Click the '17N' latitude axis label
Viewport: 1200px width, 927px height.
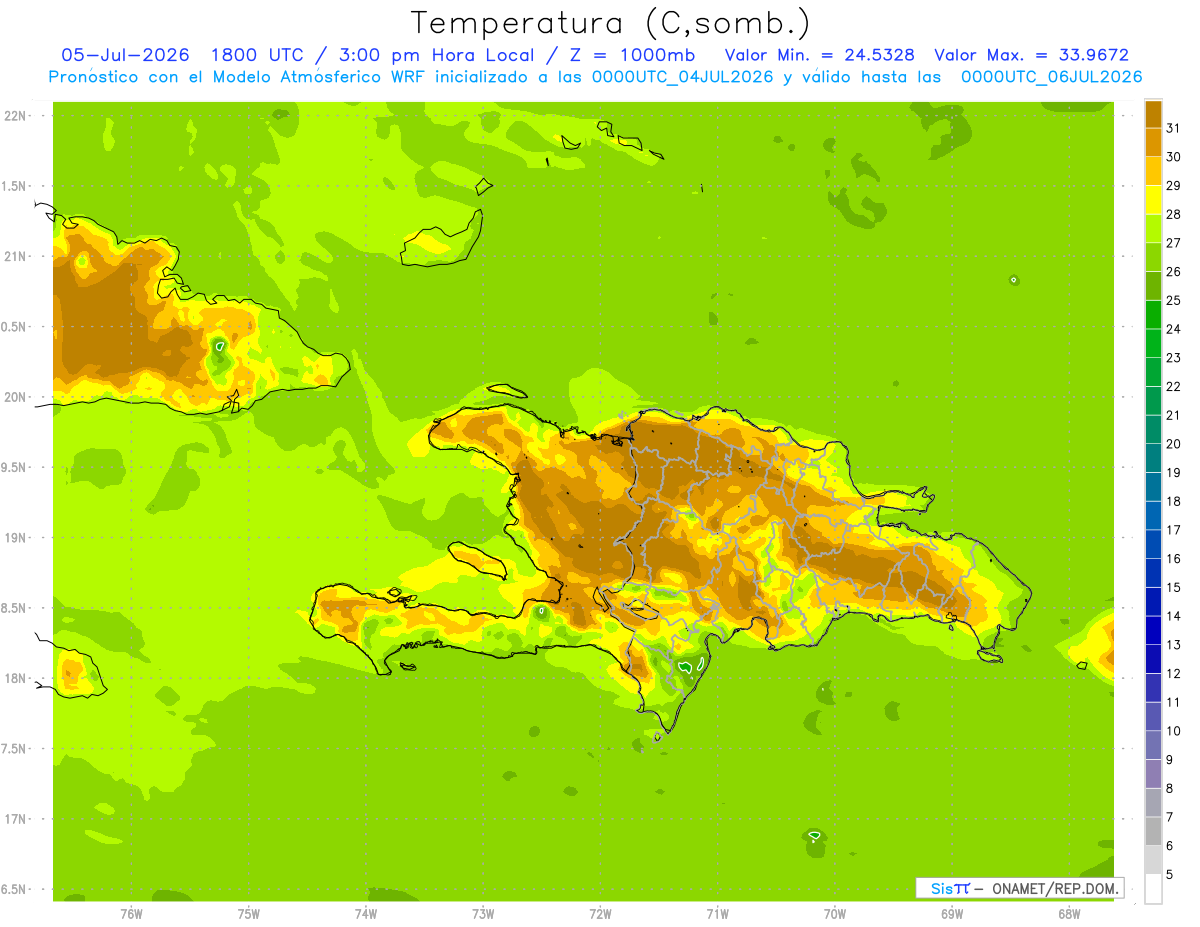(16, 820)
